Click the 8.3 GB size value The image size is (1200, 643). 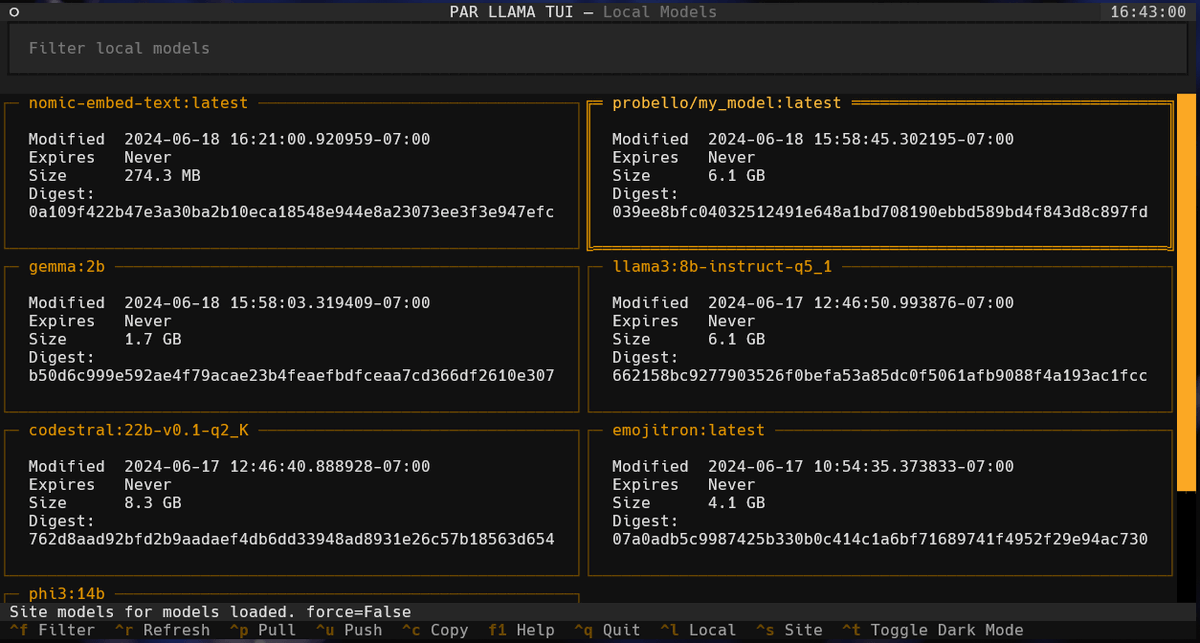[153, 503]
